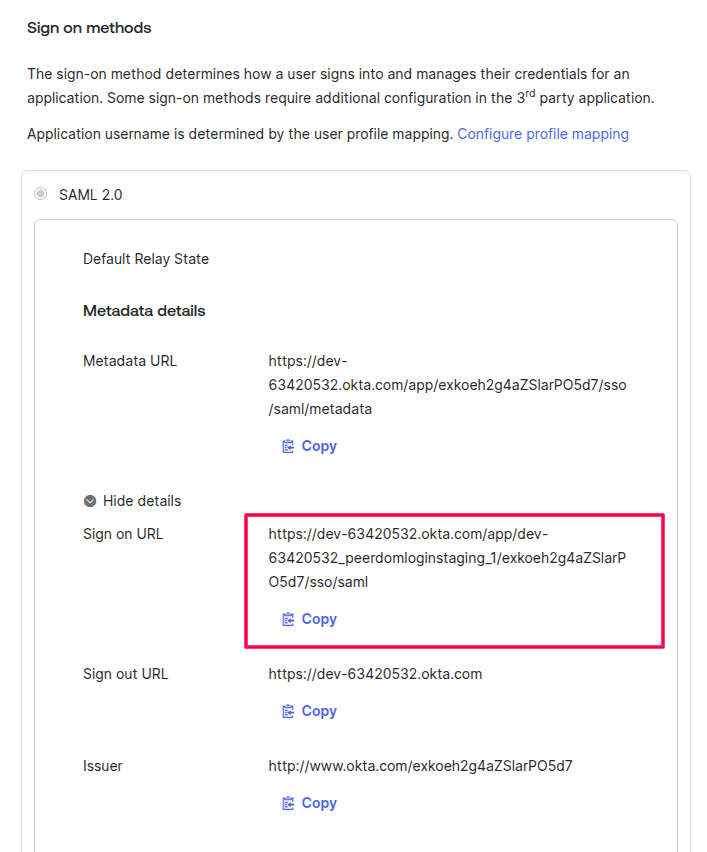Click the clipboard icon under Issuer
The height and width of the screenshot is (852, 707).
tap(288, 803)
